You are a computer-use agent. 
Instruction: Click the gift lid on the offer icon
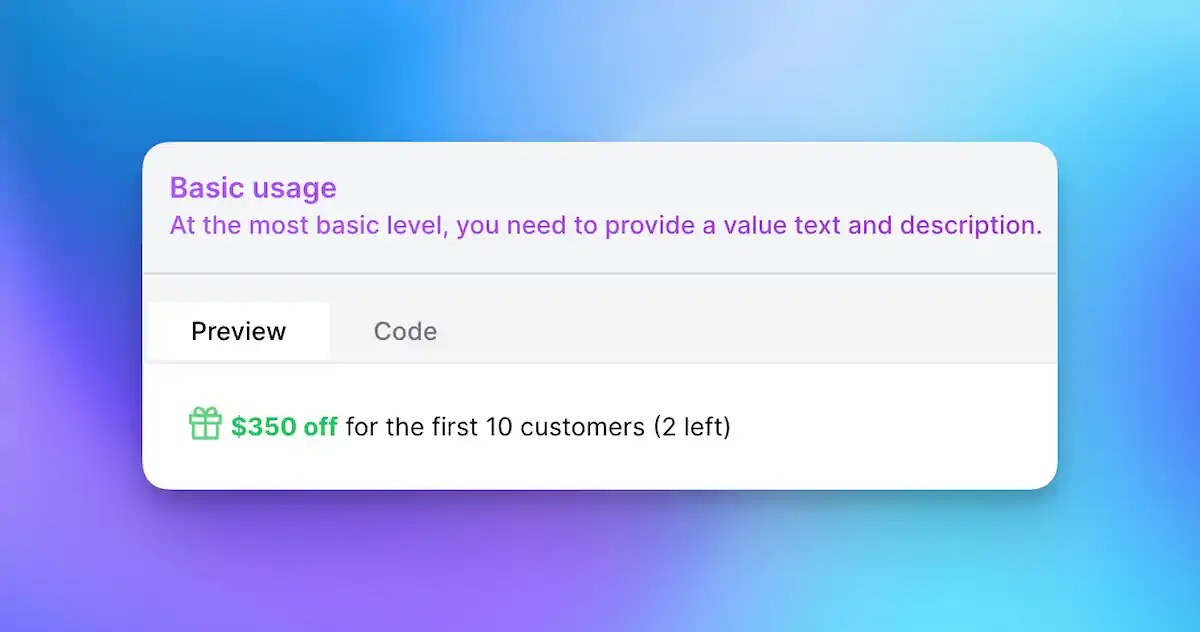point(205,419)
